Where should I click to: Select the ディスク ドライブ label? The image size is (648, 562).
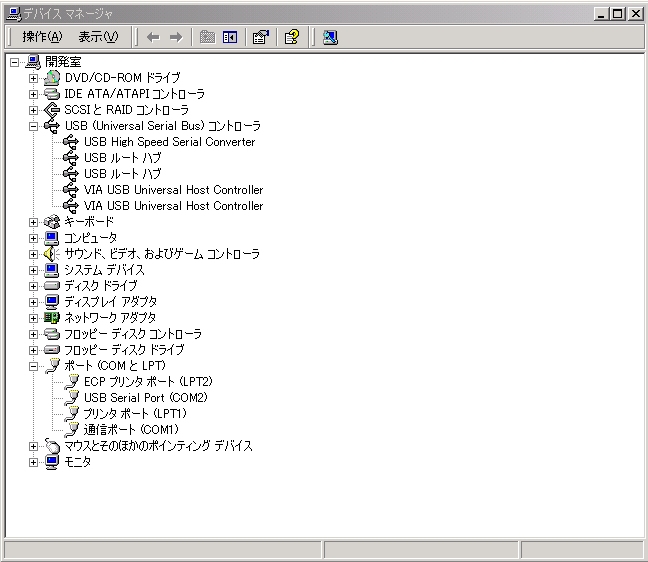click(x=101, y=286)
